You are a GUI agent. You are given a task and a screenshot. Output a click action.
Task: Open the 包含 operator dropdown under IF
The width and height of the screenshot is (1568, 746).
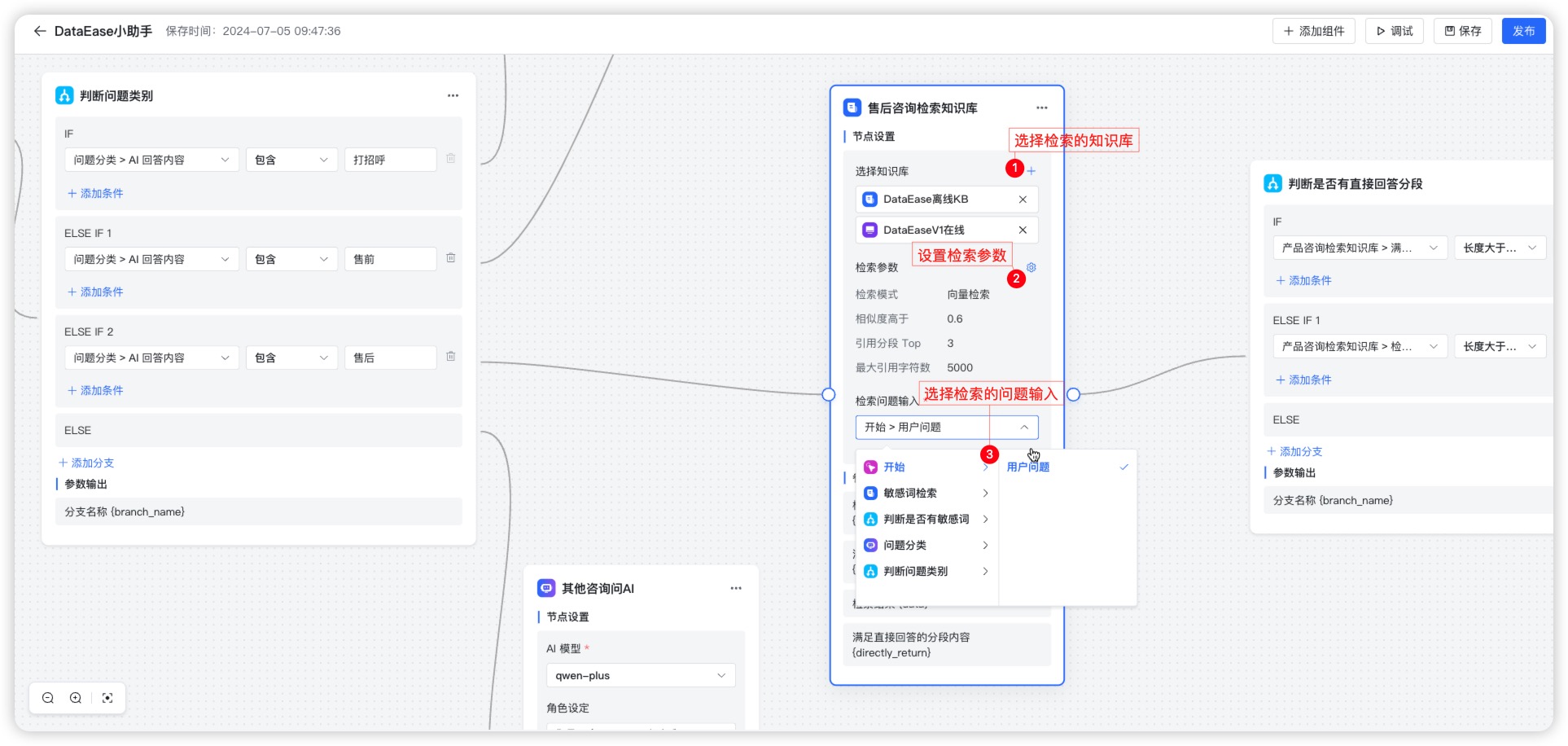[x=291, y=160]
